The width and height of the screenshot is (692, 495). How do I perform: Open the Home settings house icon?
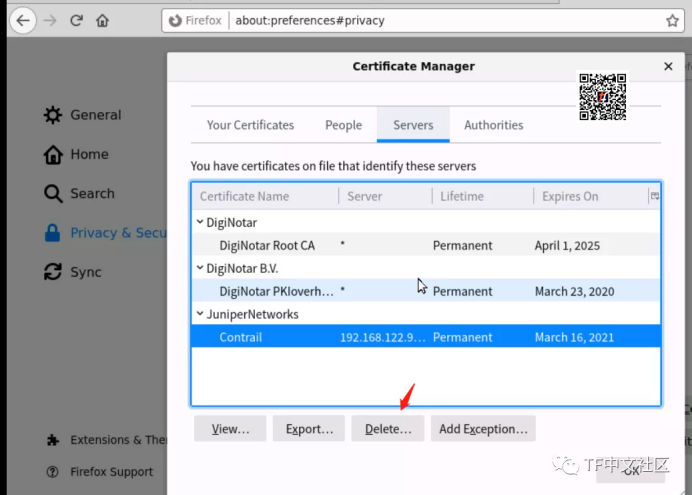pos(53,154)
